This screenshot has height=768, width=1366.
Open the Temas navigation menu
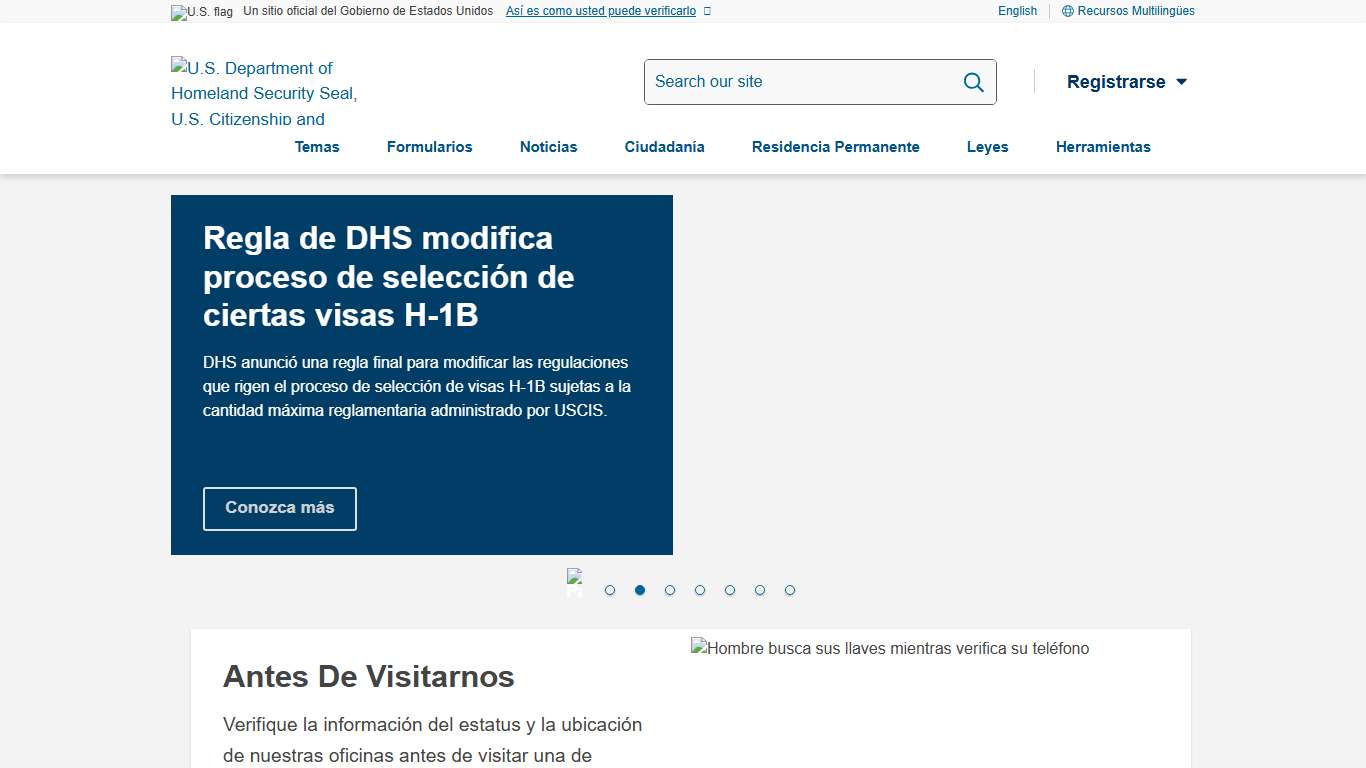tap(317, 147)
